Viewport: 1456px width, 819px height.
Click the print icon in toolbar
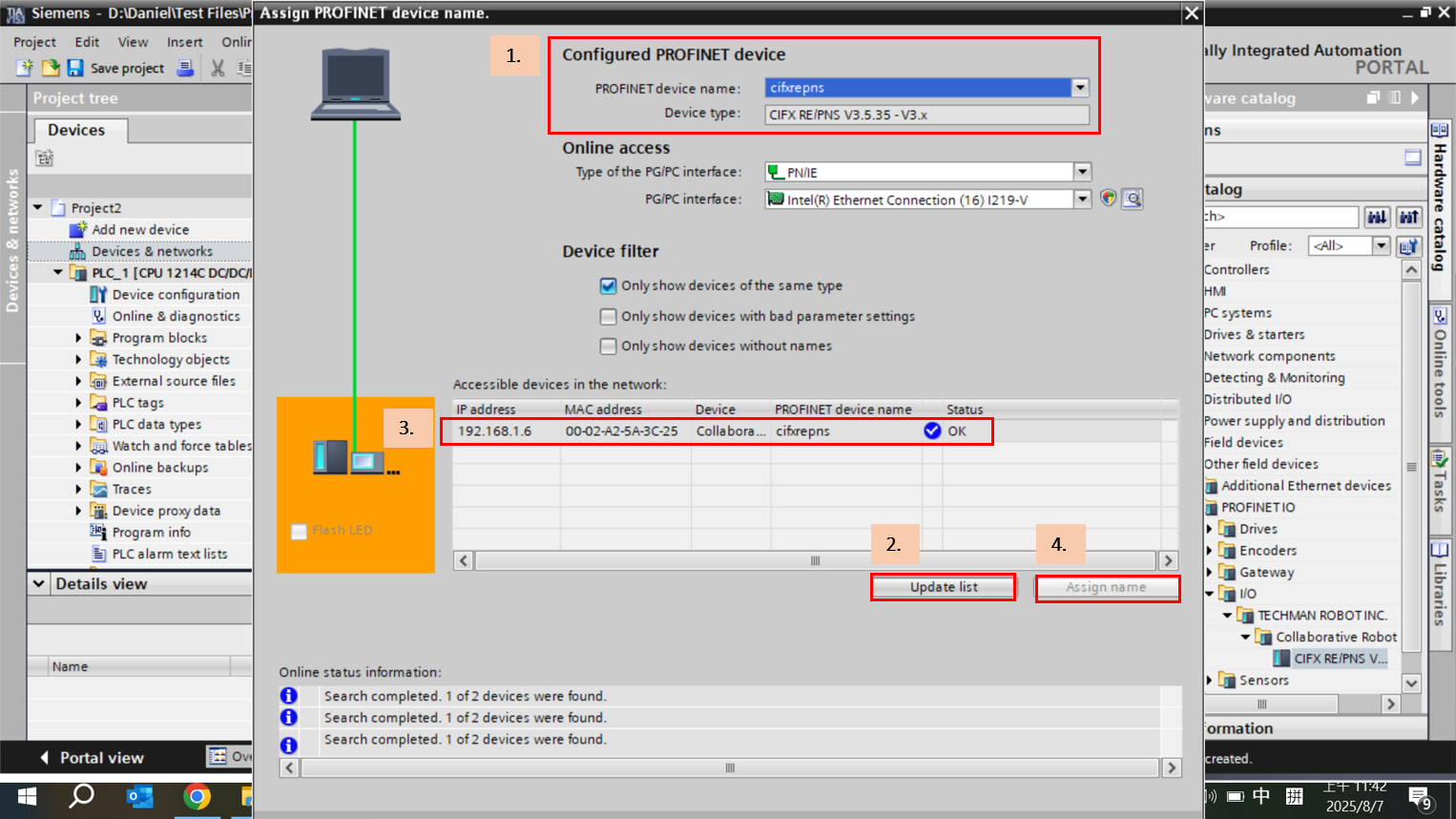click(186, 68)
